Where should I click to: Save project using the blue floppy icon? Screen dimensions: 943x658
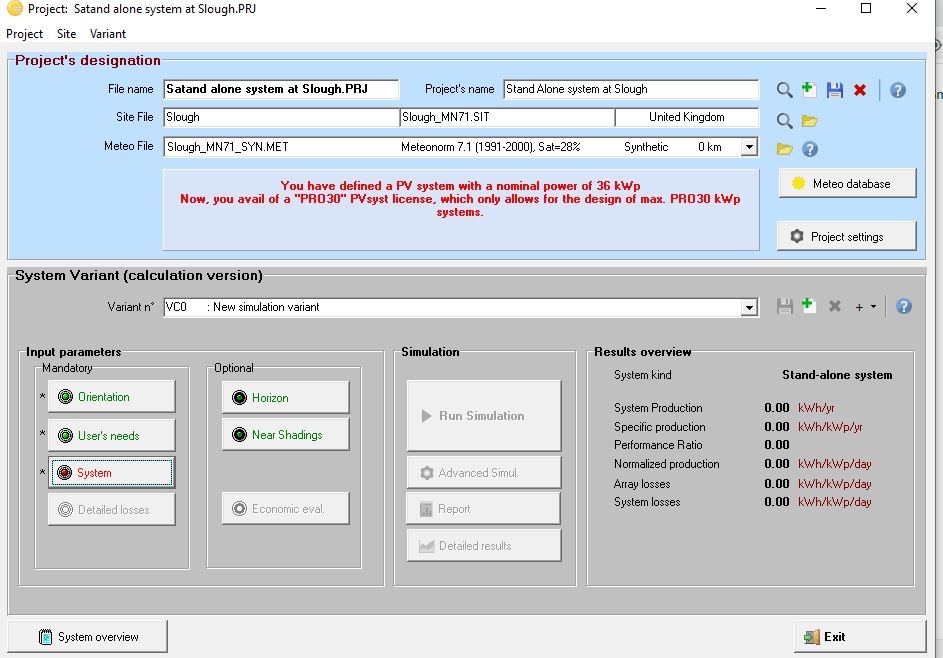[x=835, y=90]
